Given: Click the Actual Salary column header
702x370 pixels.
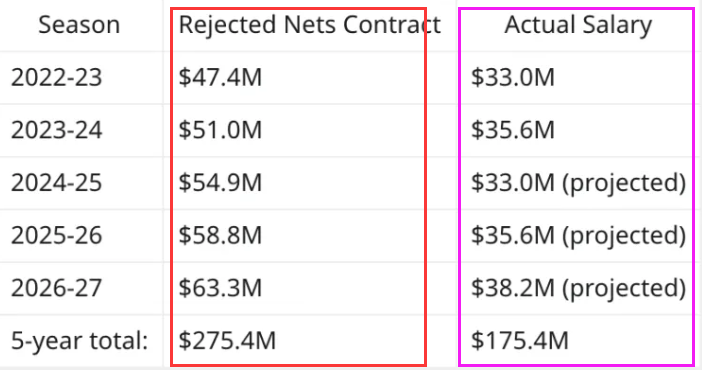Looking at the screenshot, I should pyautogui.click(x=578, y=25).
